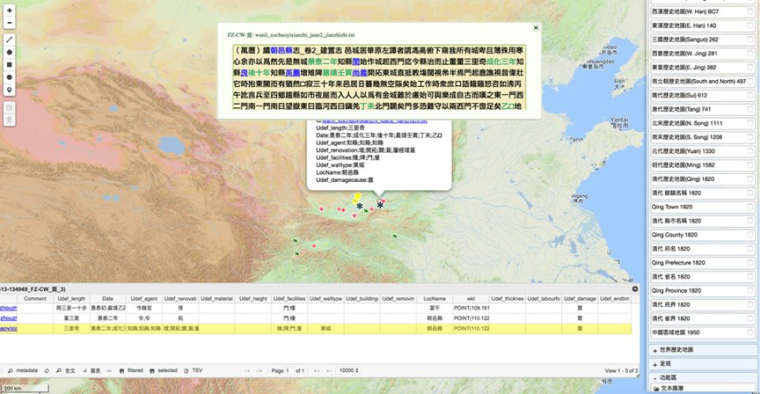
Task: Open the rows-per-page 10000 dropdown
Action: [349, 370]
